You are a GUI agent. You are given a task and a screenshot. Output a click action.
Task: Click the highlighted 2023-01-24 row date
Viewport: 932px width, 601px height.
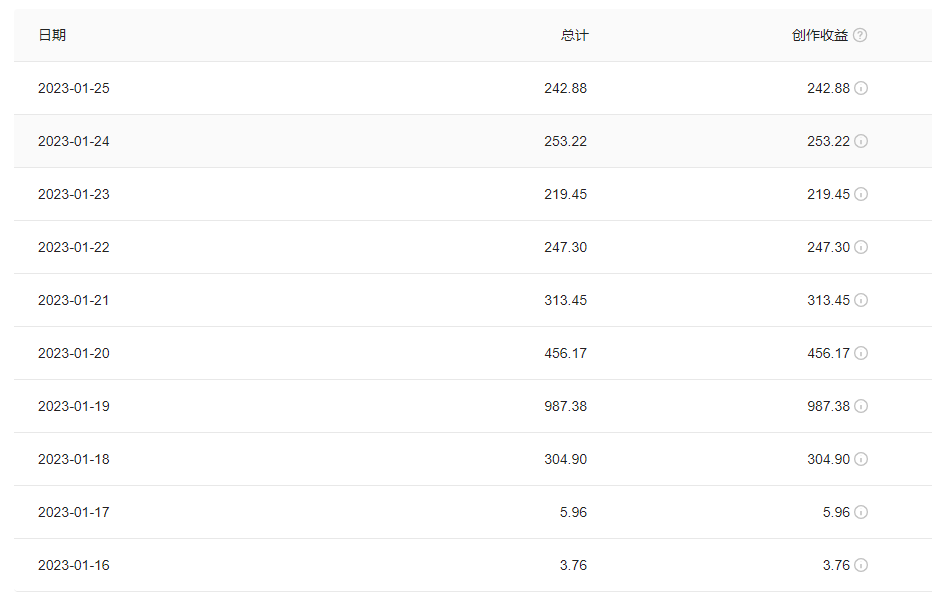pos(74,141)
